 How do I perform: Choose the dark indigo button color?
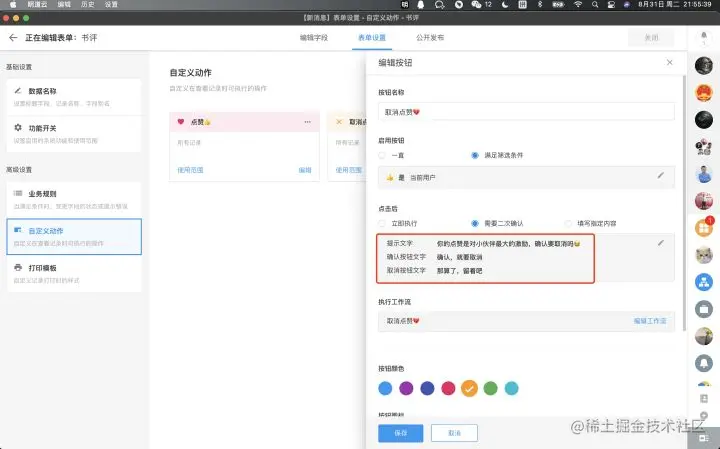428,388
